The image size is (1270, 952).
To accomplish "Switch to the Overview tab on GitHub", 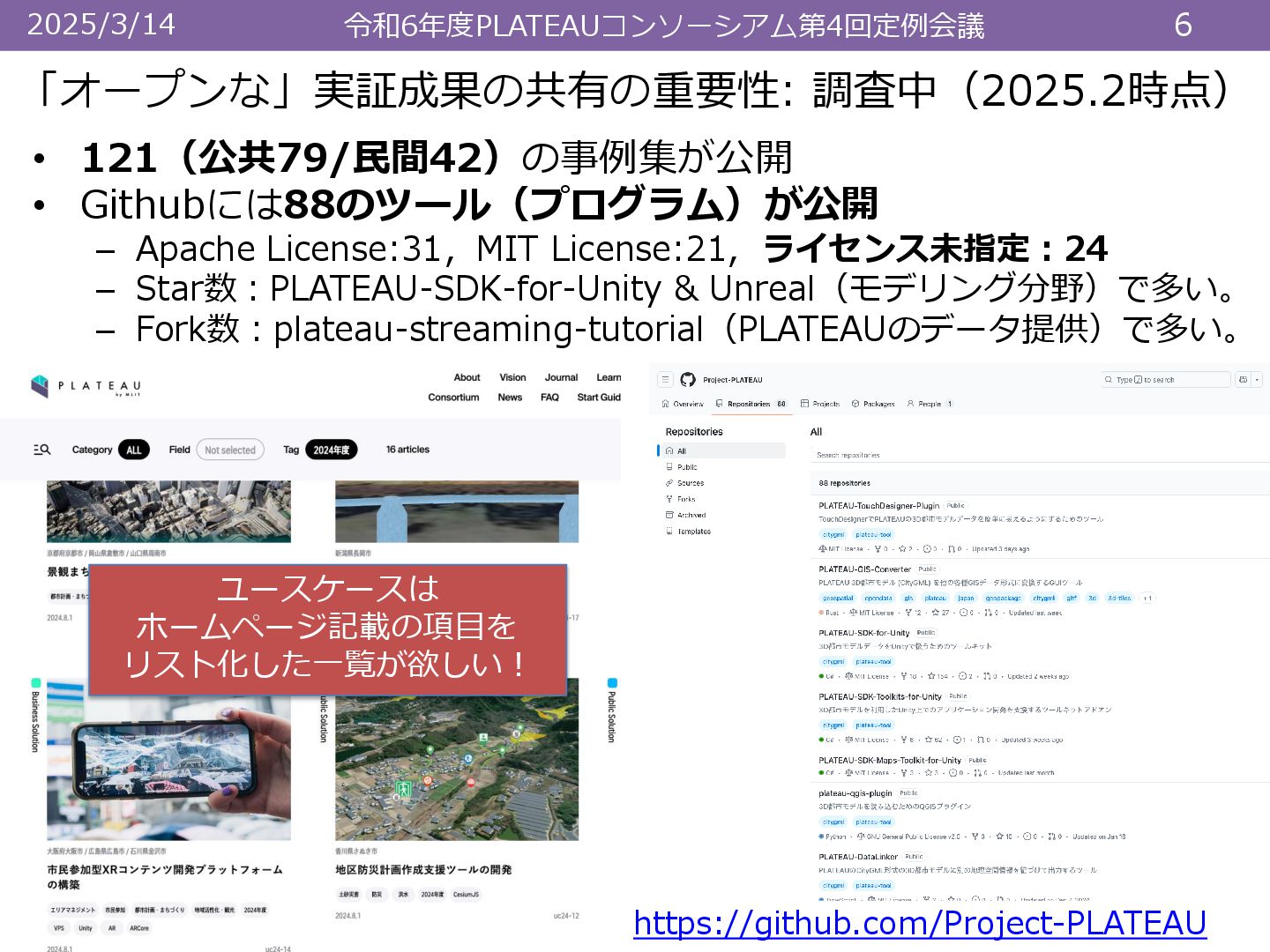I will click(683, 404).
